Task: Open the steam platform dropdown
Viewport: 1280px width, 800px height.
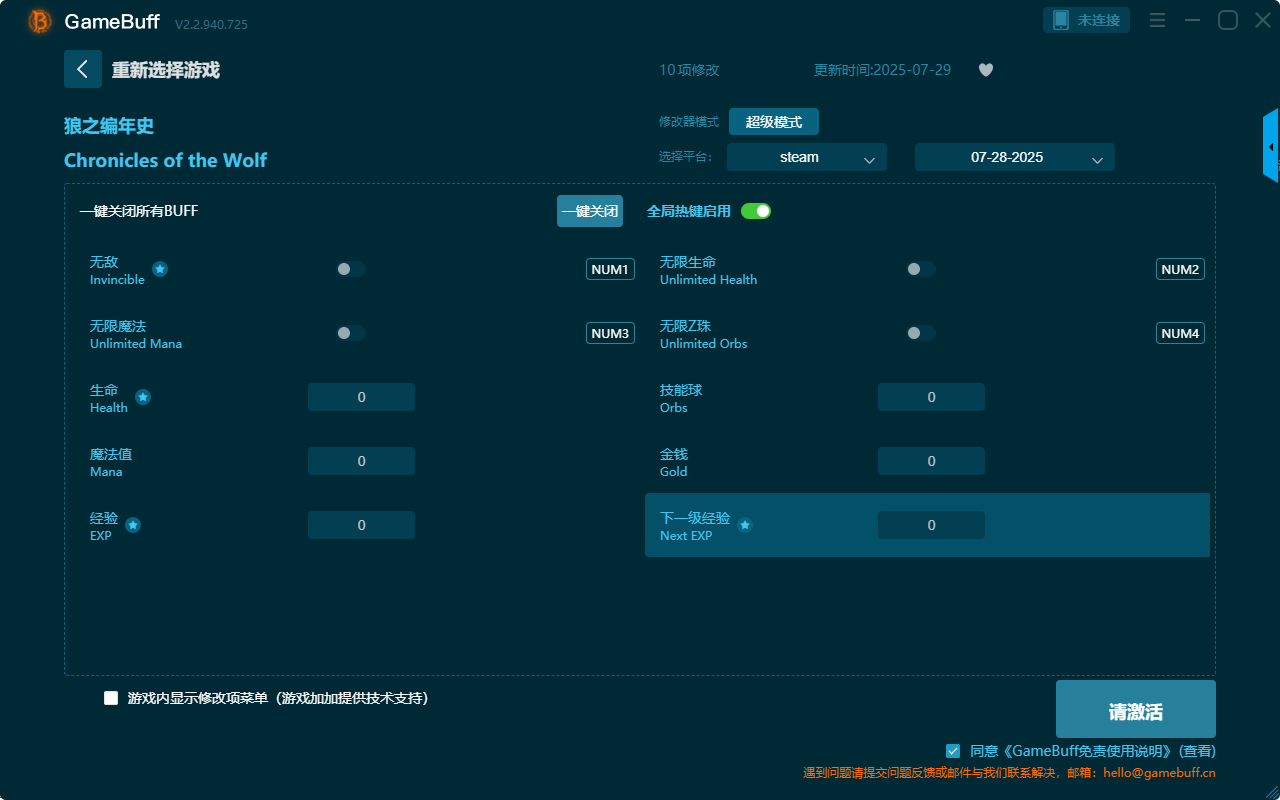Action: pos(807,157)
